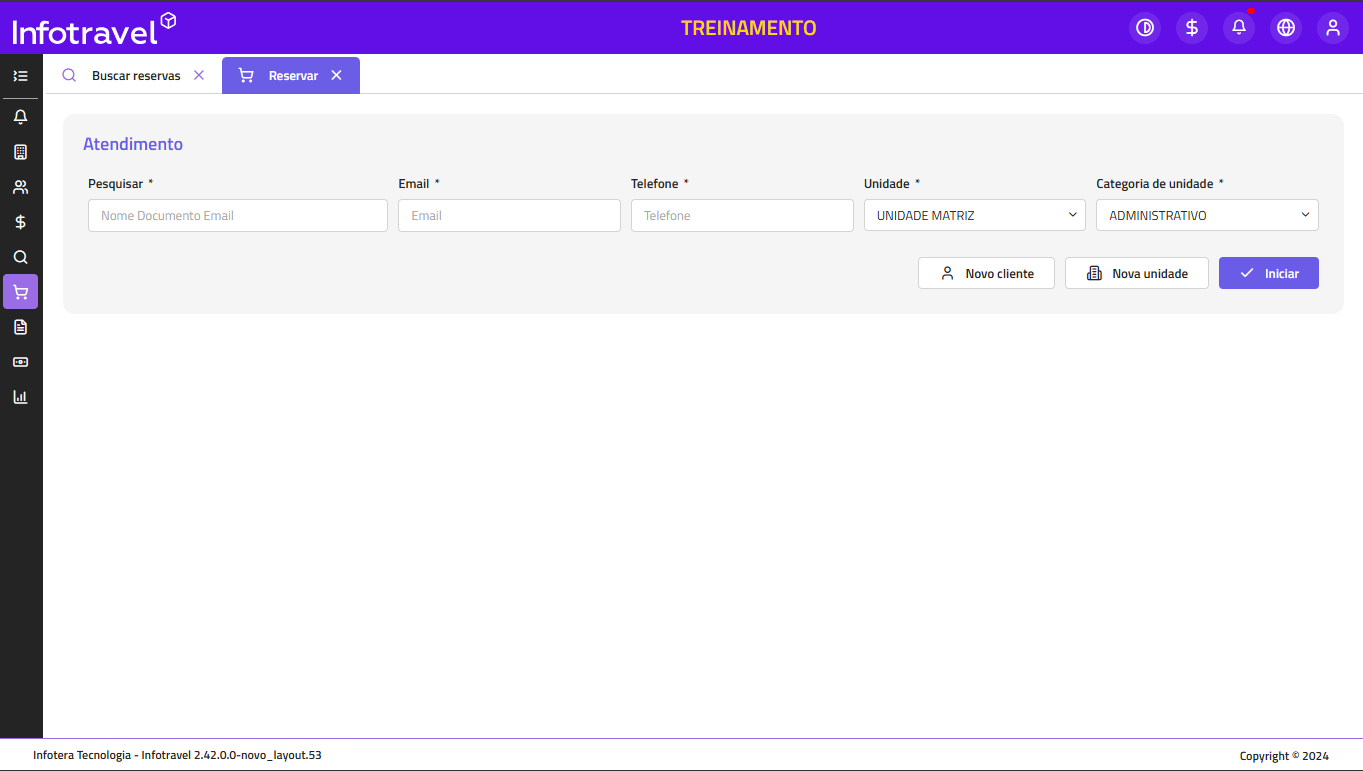This screenshot has width=1363, height=771.
Task: Expand the Categoria de unidade dropdown
Action: point(1207,216)
